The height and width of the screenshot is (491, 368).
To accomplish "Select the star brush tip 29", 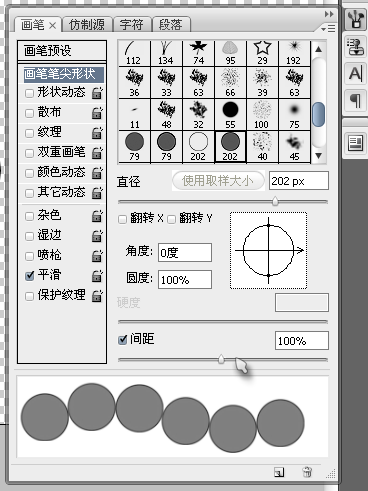I will (262, 53).
